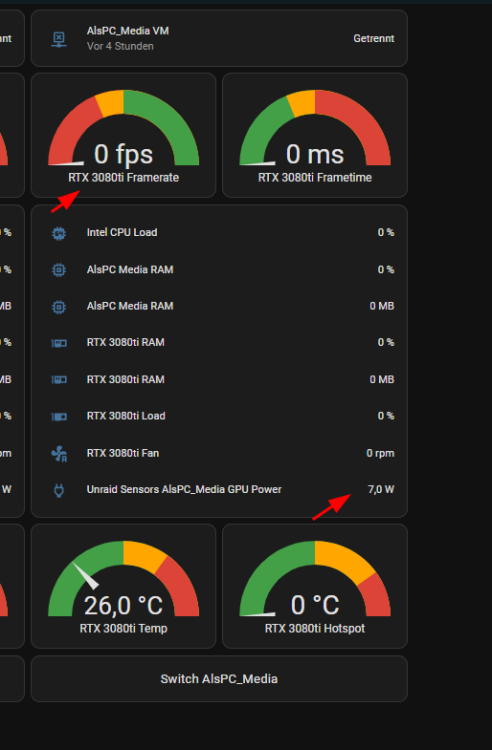This screenshot has width=492, height=750.
Task: Open the AlsPC_Media VM entity name
Action: pos(128,31)
